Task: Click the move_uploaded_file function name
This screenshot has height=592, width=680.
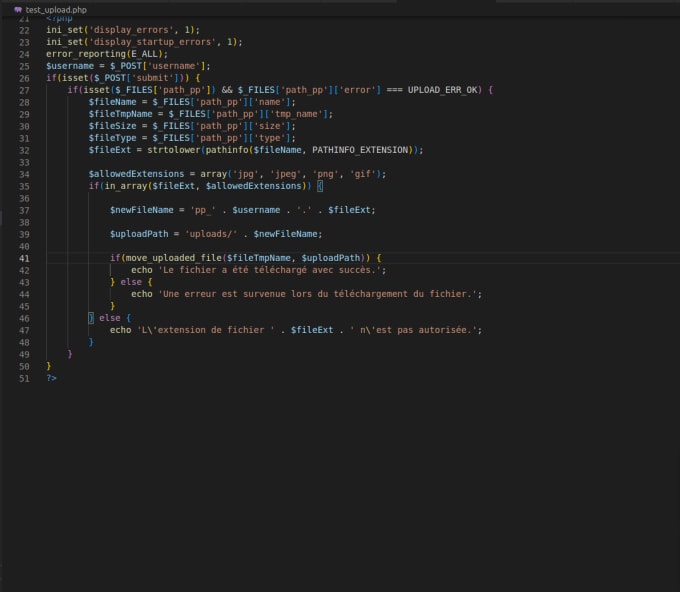Action: tap(173, 258)
